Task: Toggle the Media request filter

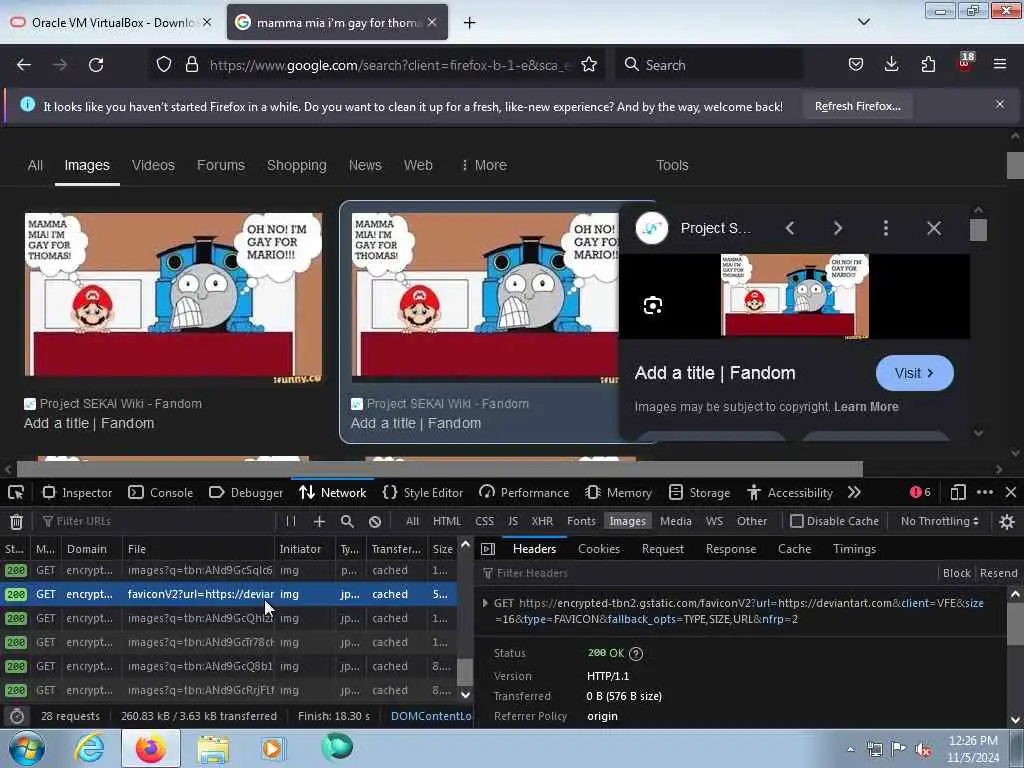Action: pyautogui.click(x=676, y=521)
